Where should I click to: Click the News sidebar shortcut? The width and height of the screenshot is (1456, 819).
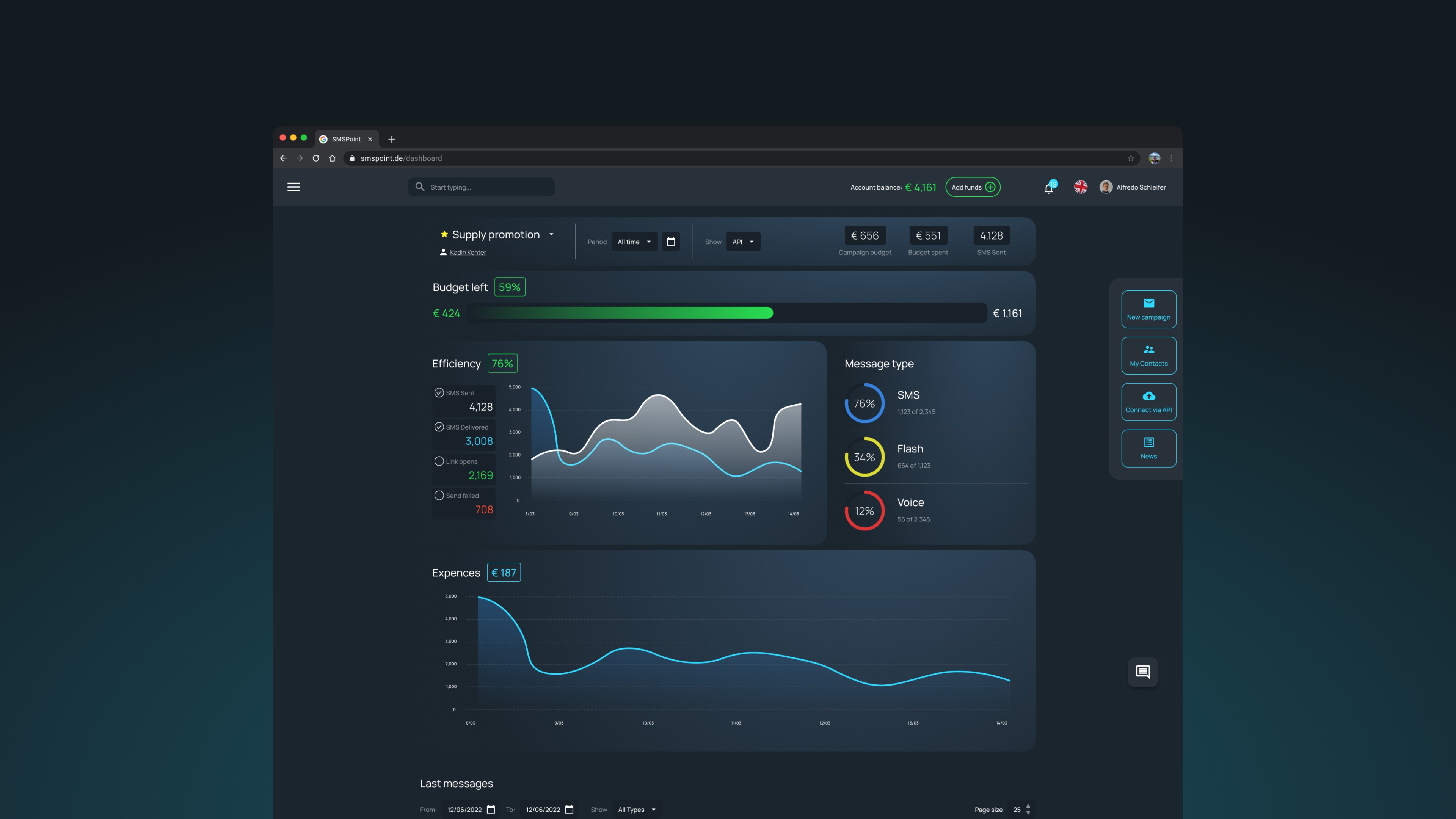pyautogui.click(x=1148, y=448)
